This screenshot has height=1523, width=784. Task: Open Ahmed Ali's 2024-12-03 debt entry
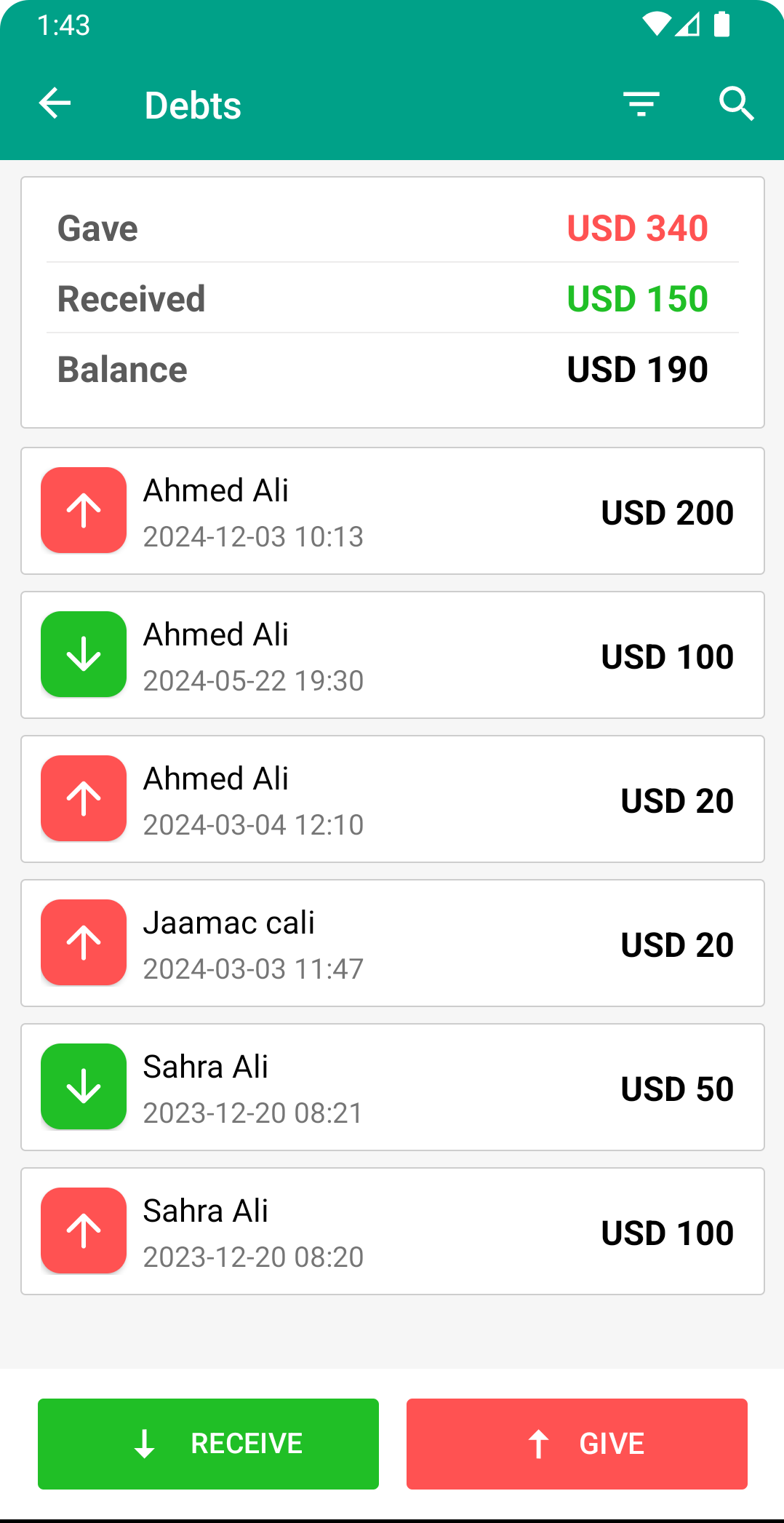point(393,511)
